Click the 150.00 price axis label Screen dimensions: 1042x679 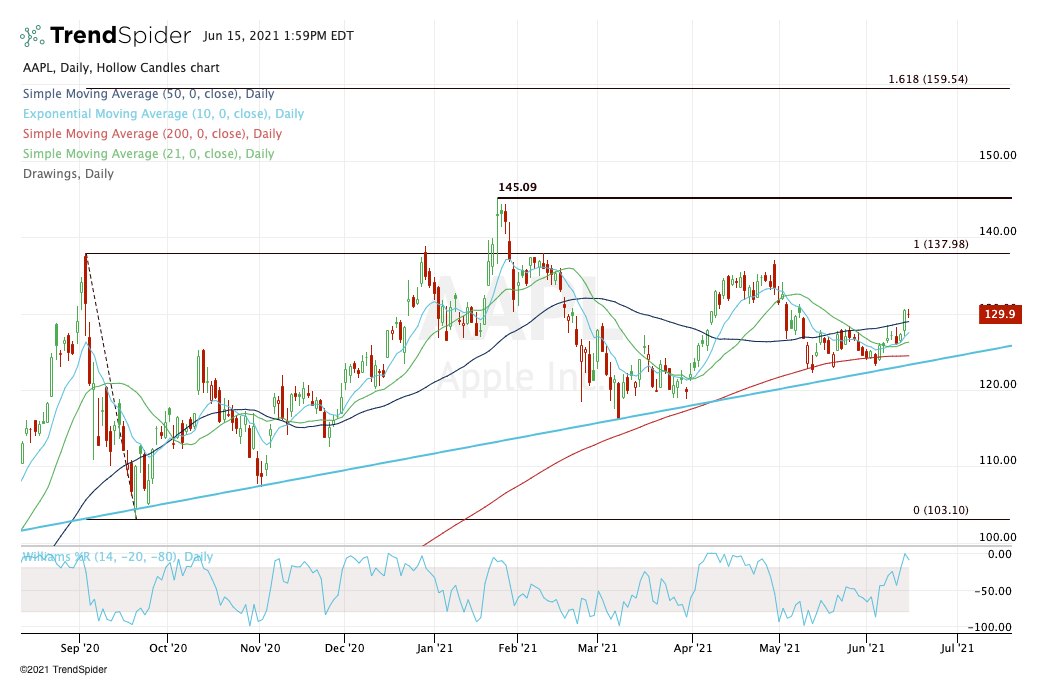point(997,155)
